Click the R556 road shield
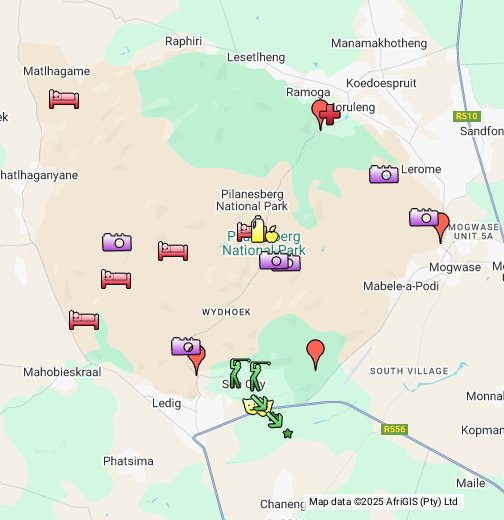The width and height of the screenshot is (504, 520). point(394,429)
